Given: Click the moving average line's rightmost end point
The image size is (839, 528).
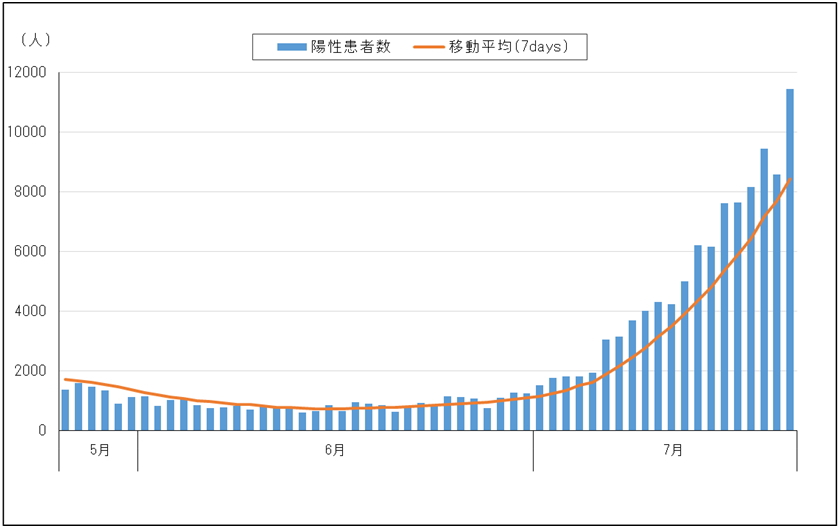Looking at the screenshot, I should coord(790,179).
